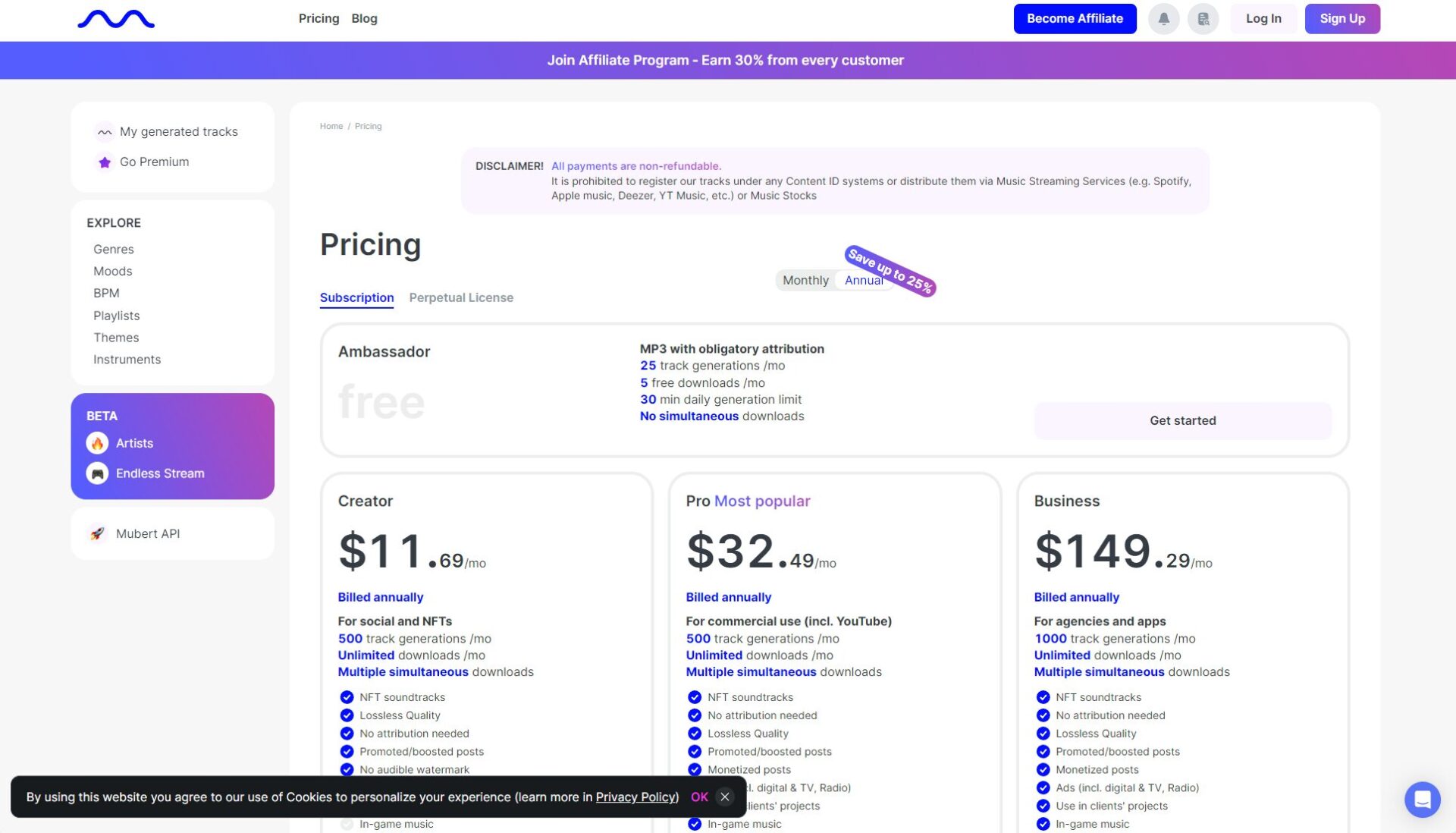Select the Subscription tab
This screenshot has width=1456, height=833.
(356, 297)
